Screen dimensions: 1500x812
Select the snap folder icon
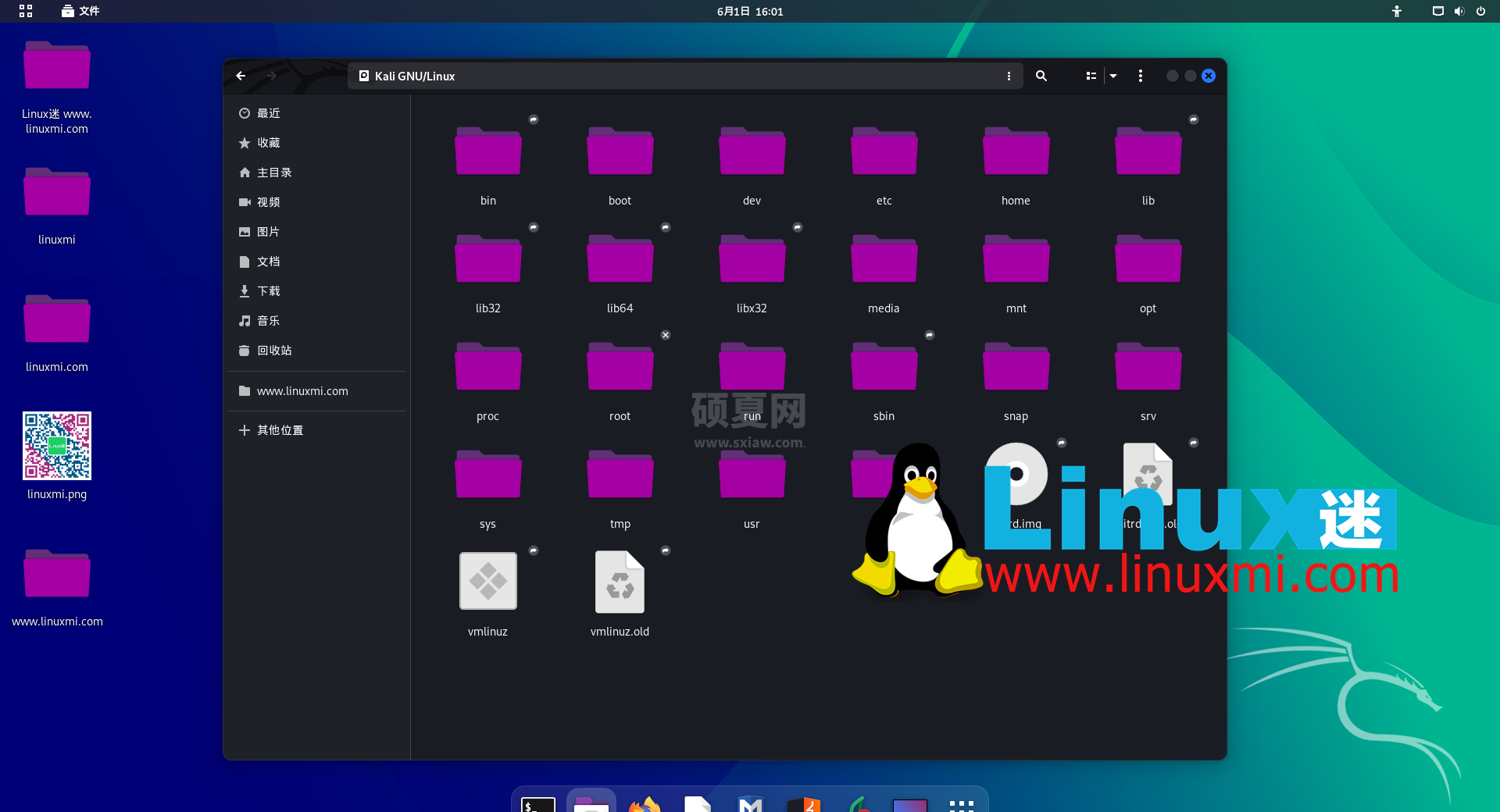coord(1016,366)
